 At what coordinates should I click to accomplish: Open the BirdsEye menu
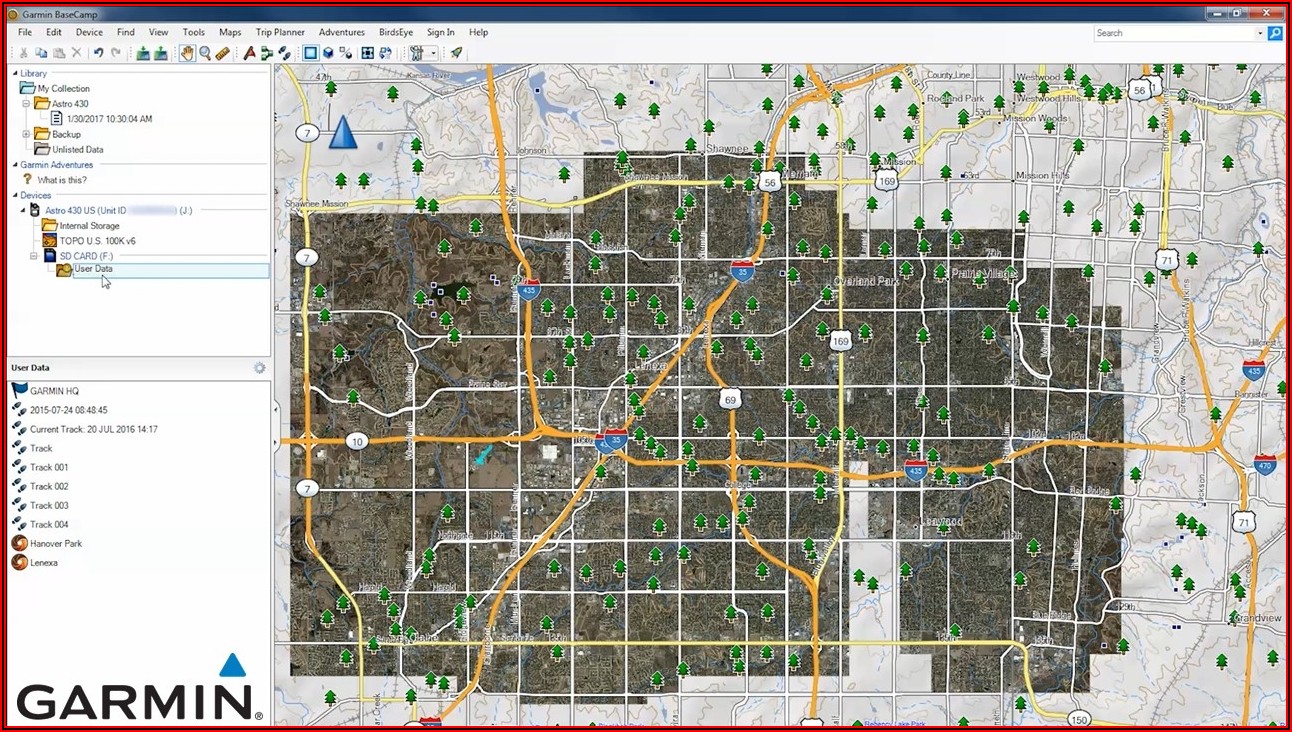[395, 32]
